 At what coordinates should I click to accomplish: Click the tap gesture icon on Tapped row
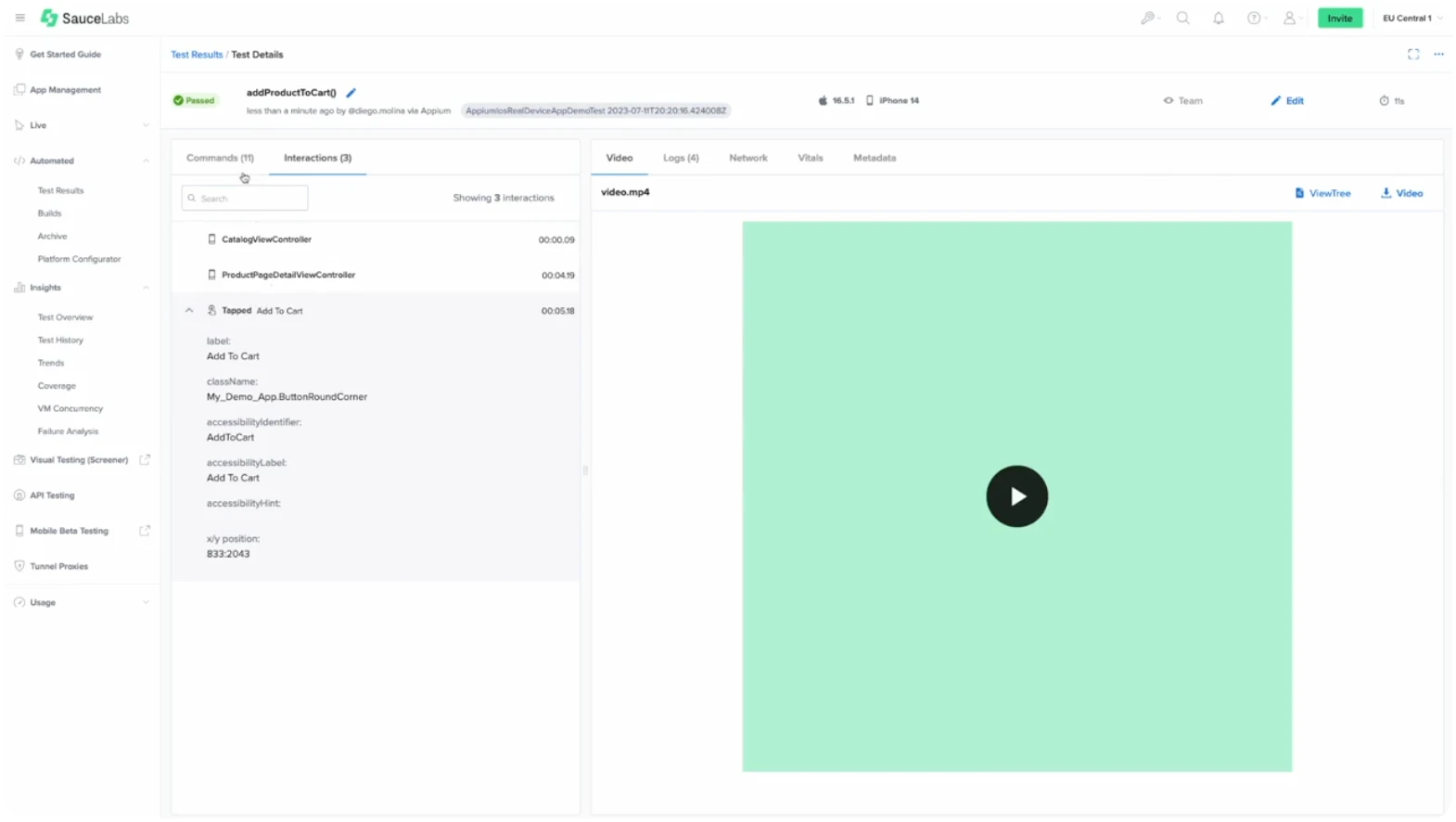211,311
